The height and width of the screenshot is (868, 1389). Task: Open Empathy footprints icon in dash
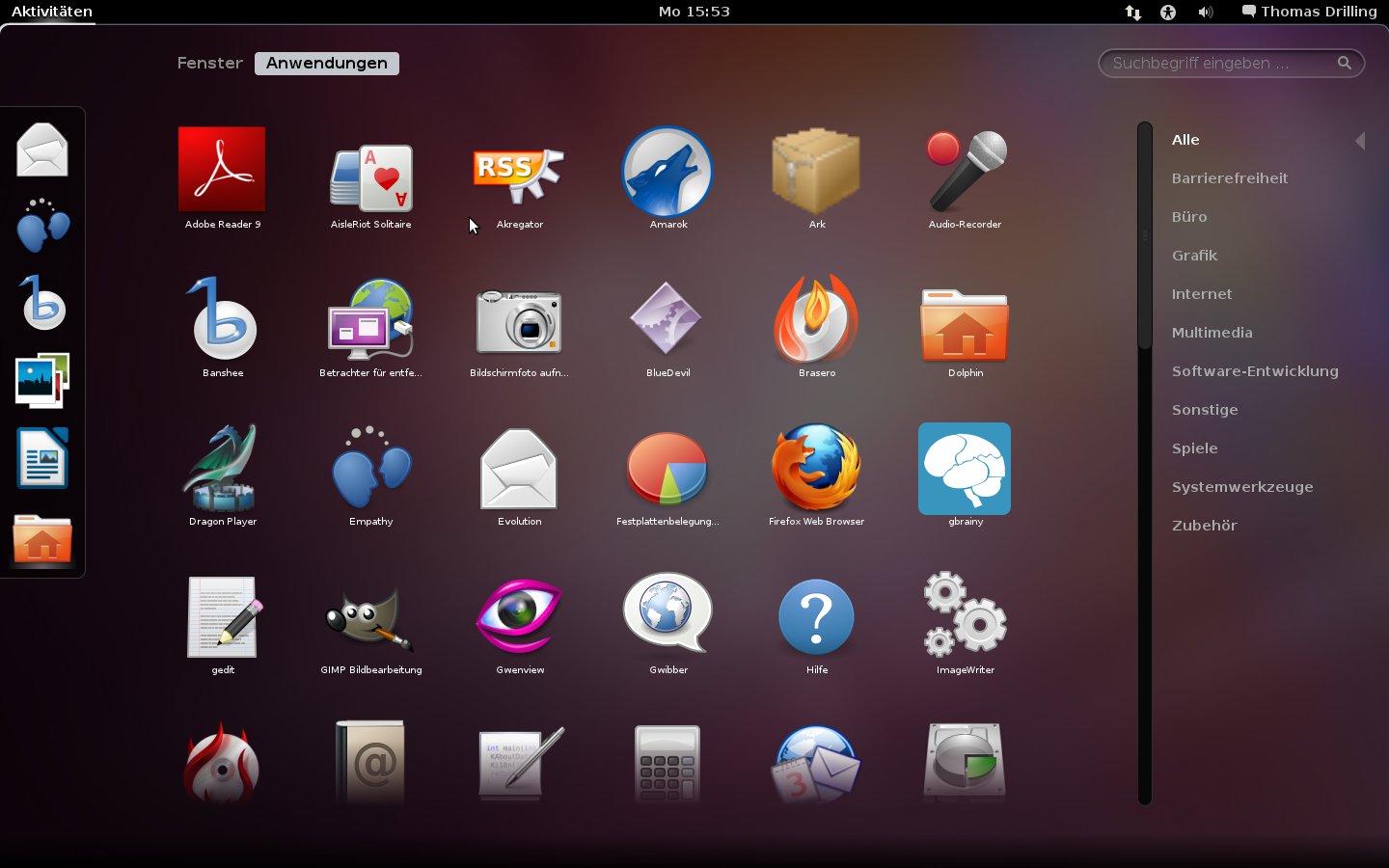point(42,226)
